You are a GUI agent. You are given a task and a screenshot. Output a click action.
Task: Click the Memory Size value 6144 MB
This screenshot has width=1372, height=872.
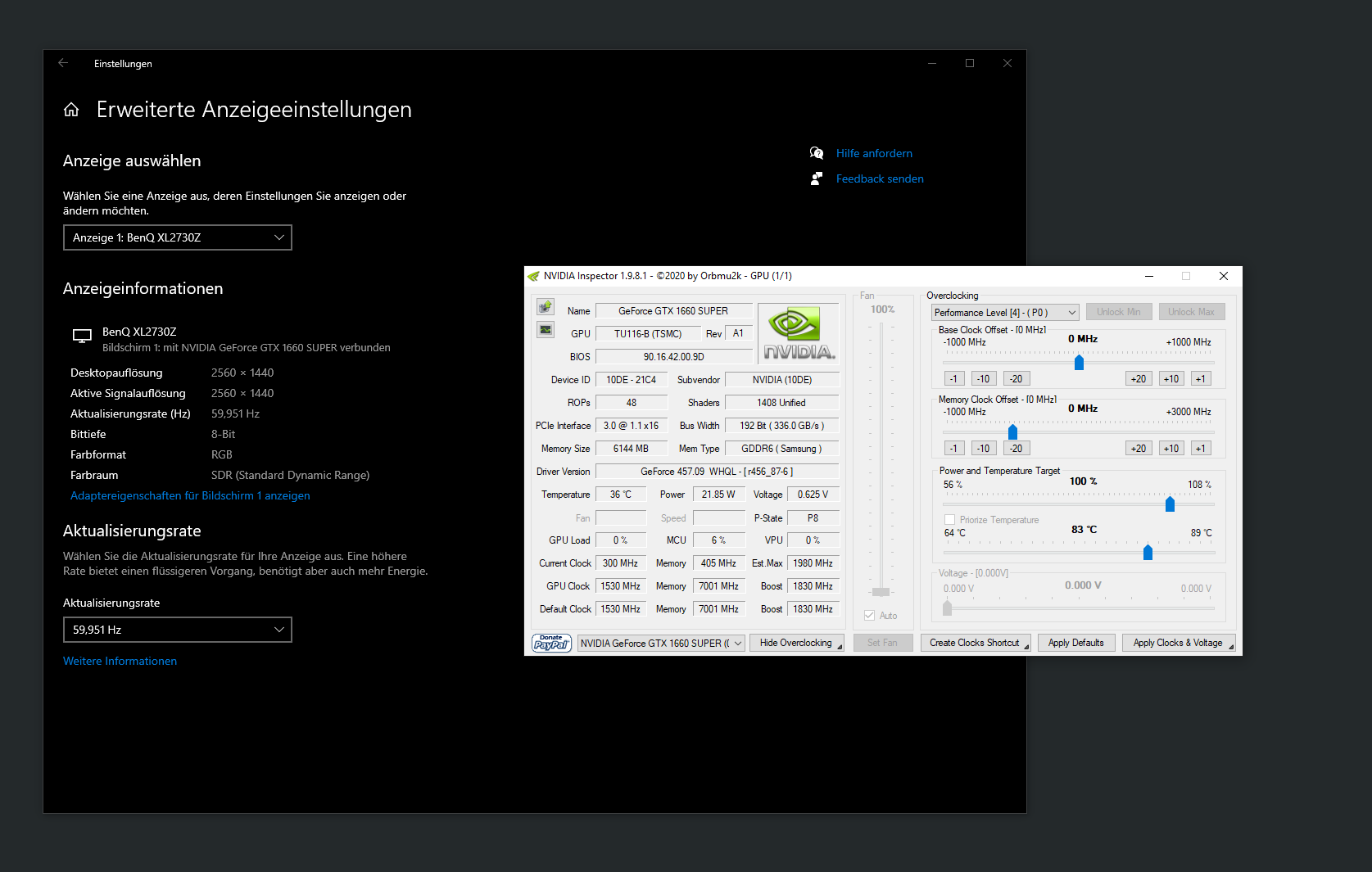(x=631, y=449)
